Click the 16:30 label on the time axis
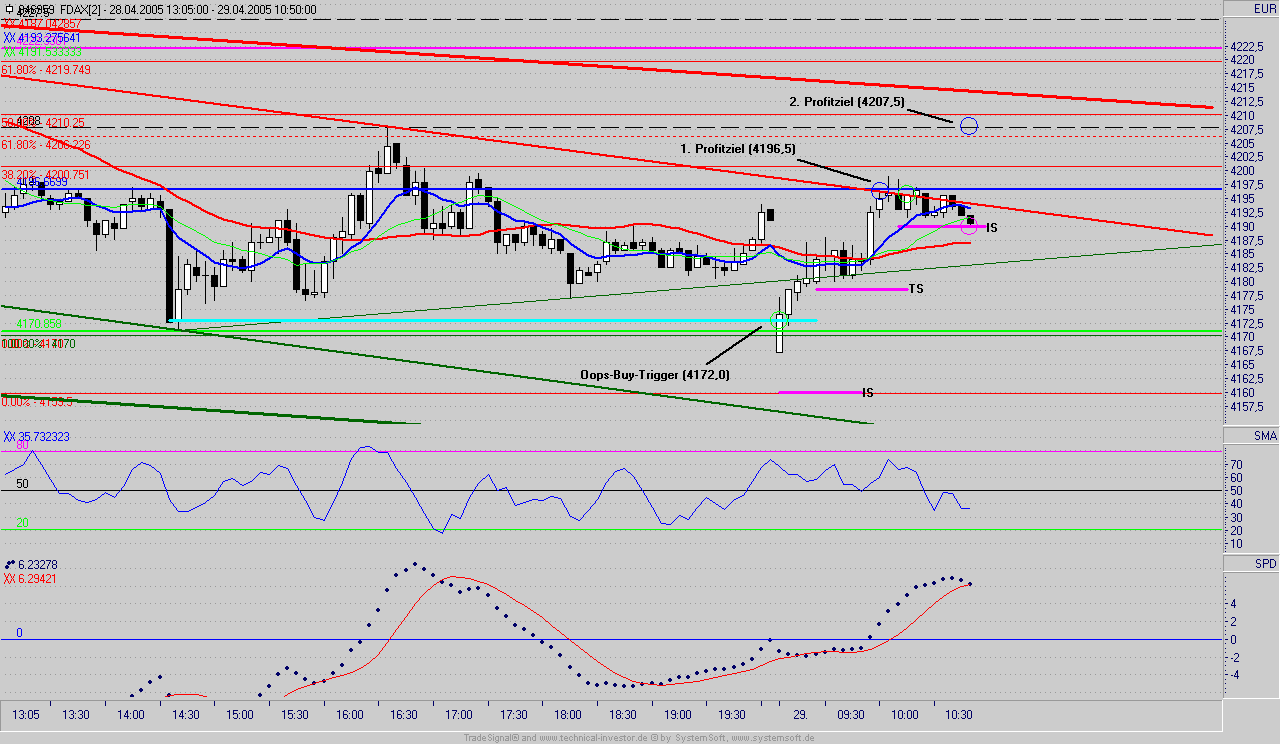The width and height of the screenshot is (1280, 744). [403, 715]
